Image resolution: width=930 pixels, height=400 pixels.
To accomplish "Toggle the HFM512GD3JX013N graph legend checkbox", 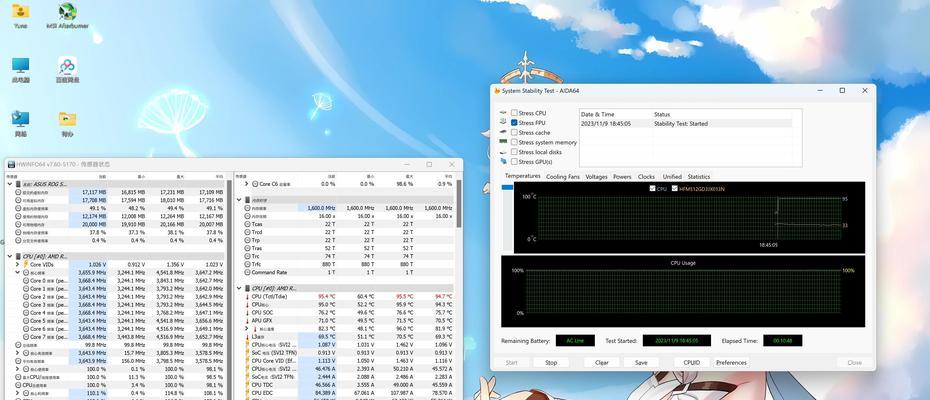I will click(674, 189).
